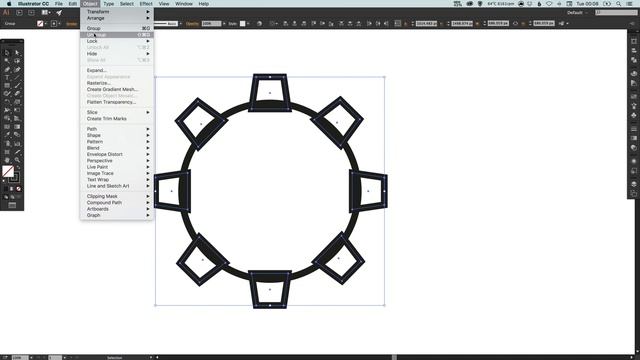Open macOS Spotlight search
This screenshot has height=360, width=640.
(x=619, y=4)
